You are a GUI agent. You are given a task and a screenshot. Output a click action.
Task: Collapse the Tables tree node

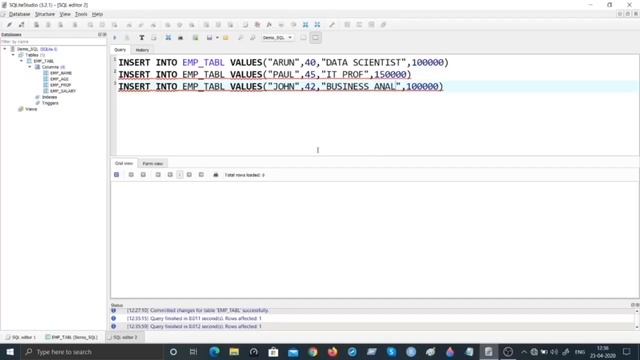[x=13, y=55]
